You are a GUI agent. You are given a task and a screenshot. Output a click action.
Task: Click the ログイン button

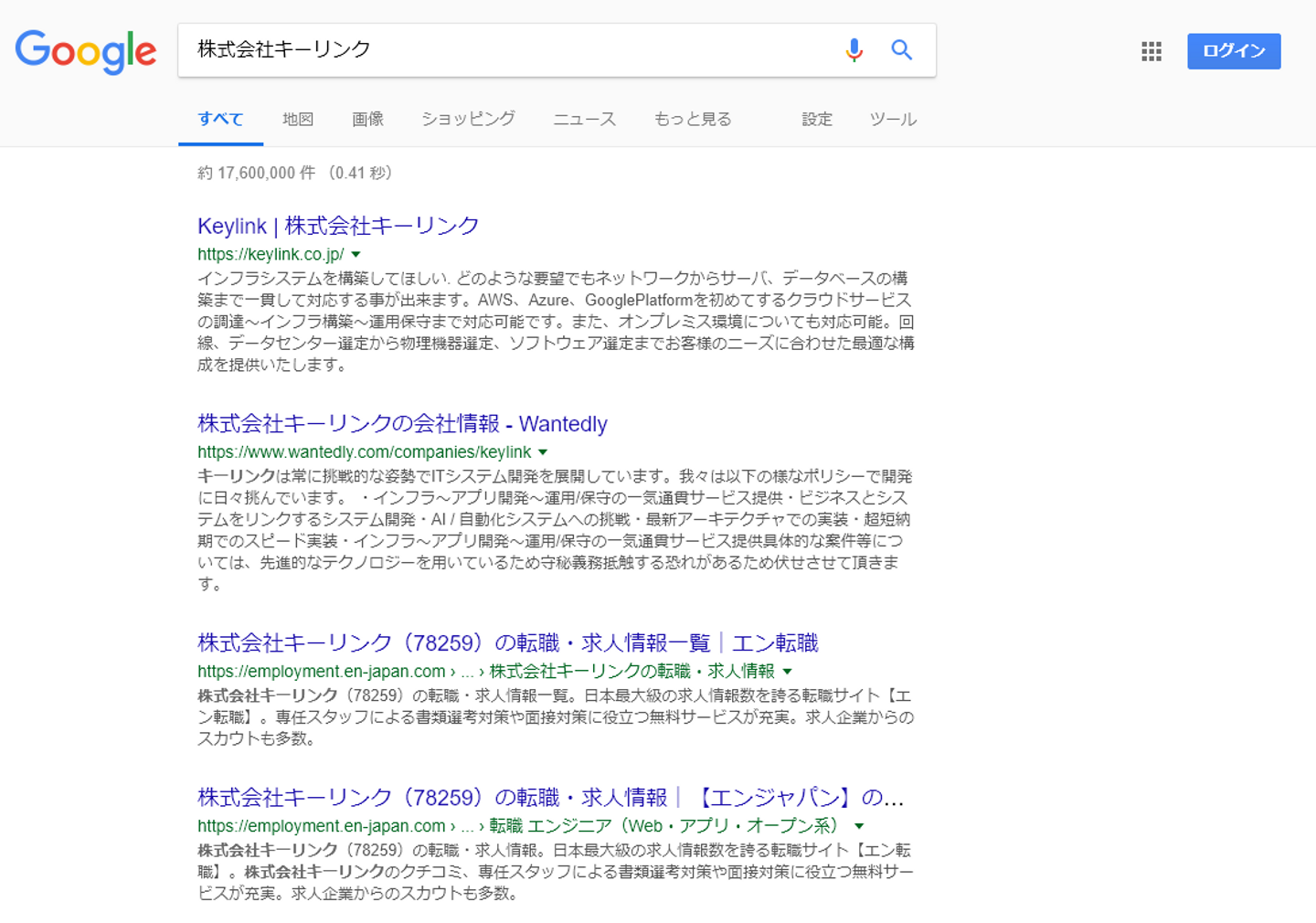click(1234, 51)
